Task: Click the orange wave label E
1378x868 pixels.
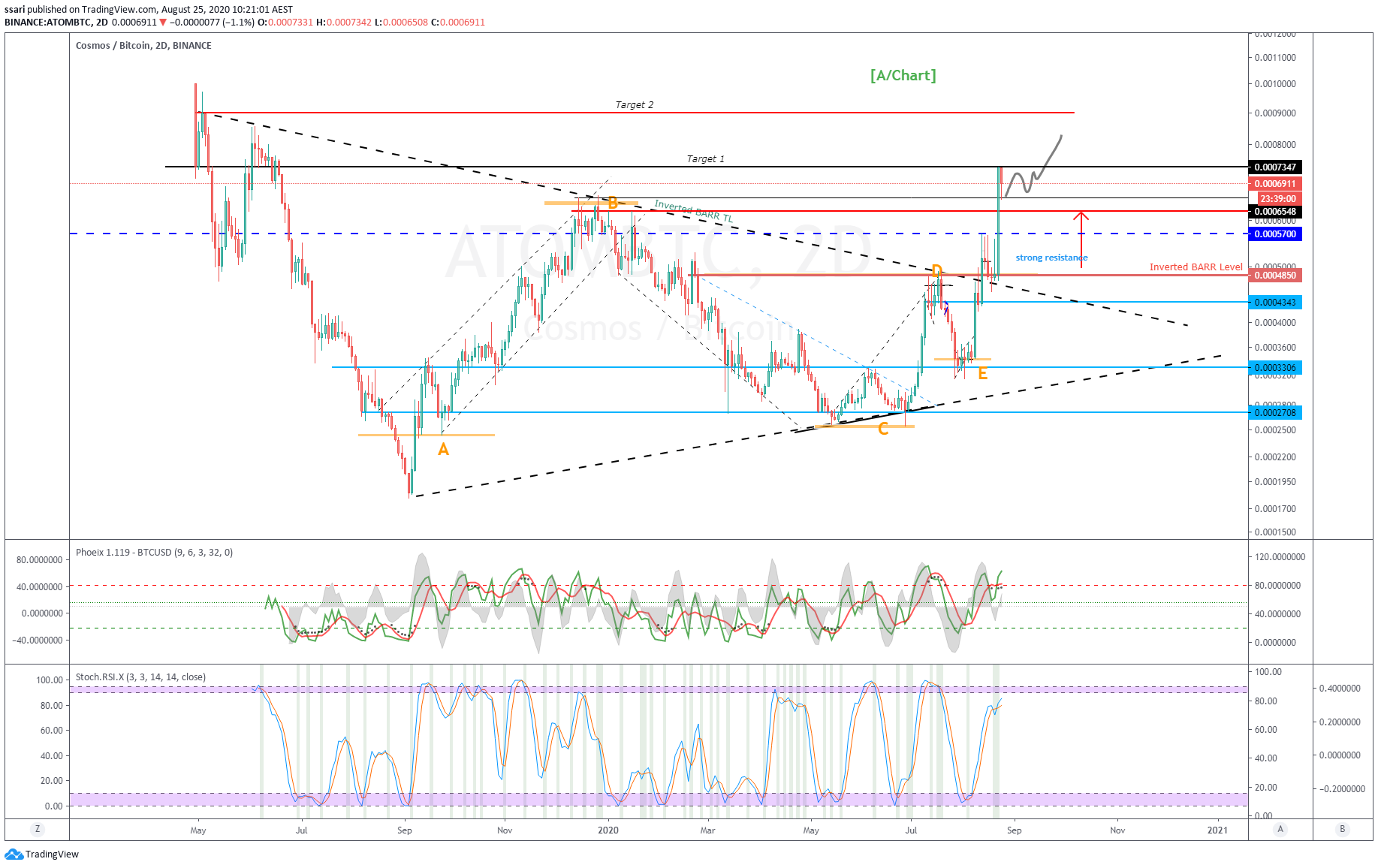Action: [982, 373]
